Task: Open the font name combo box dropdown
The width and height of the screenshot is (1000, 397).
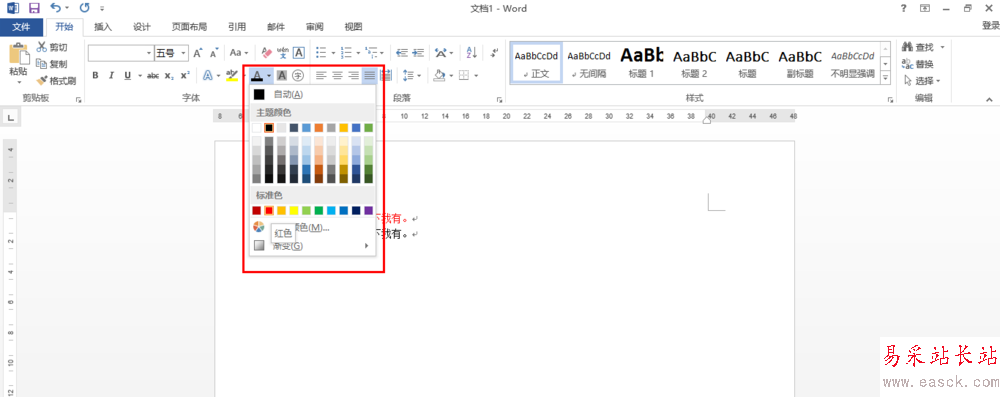Action: (x=149, y=53)
